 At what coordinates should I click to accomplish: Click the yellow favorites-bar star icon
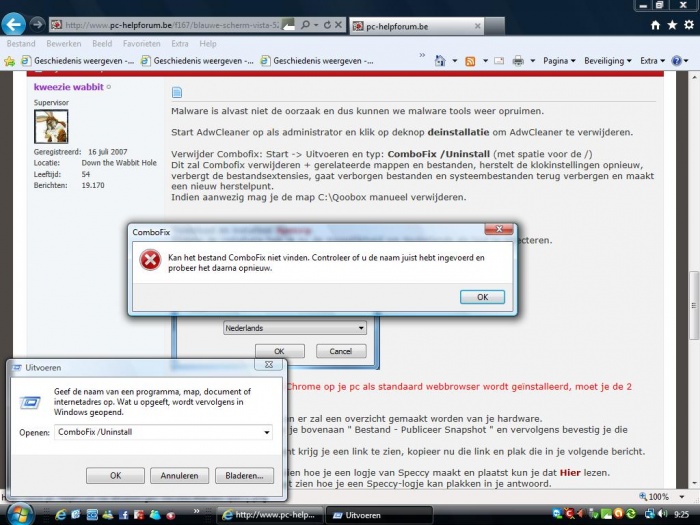coord(9,61)
